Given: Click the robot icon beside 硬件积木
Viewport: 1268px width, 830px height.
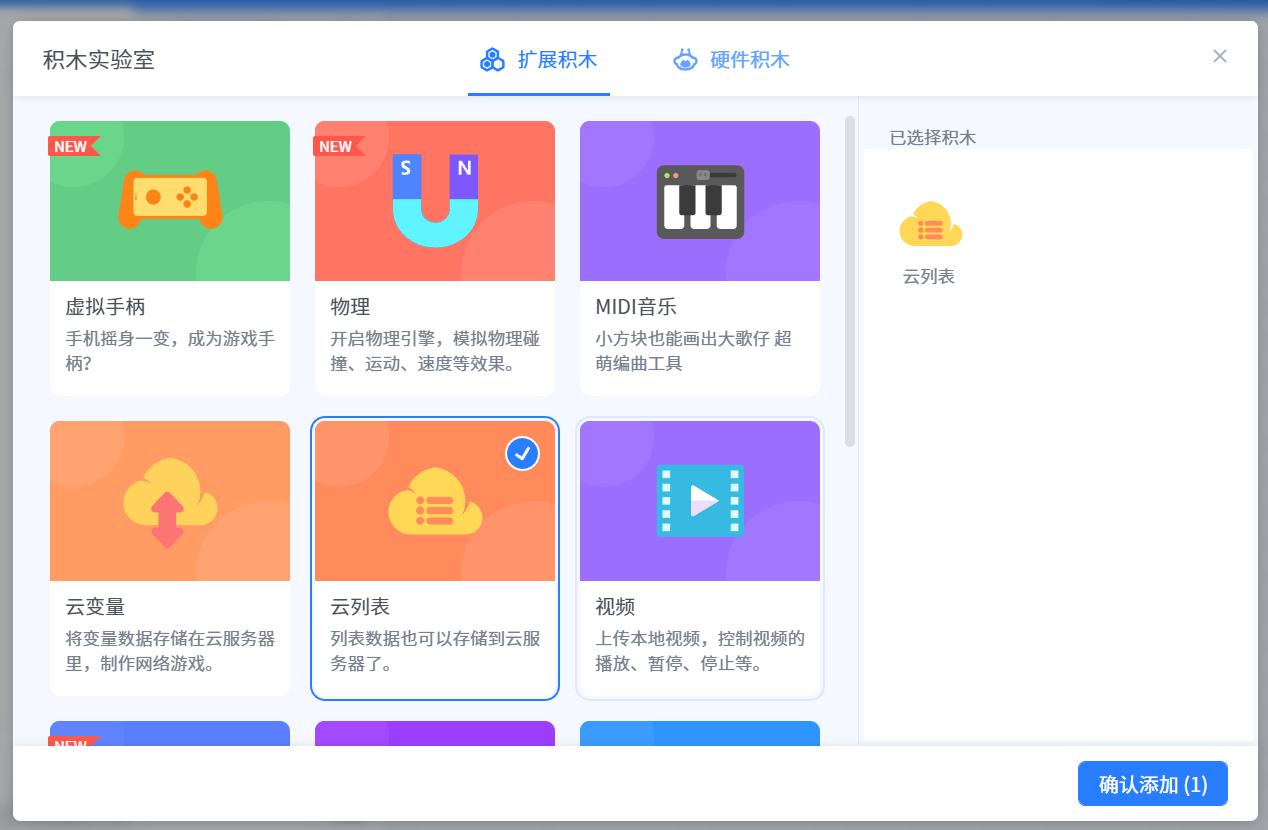Looking at the screenshot, I should point(685,60).
